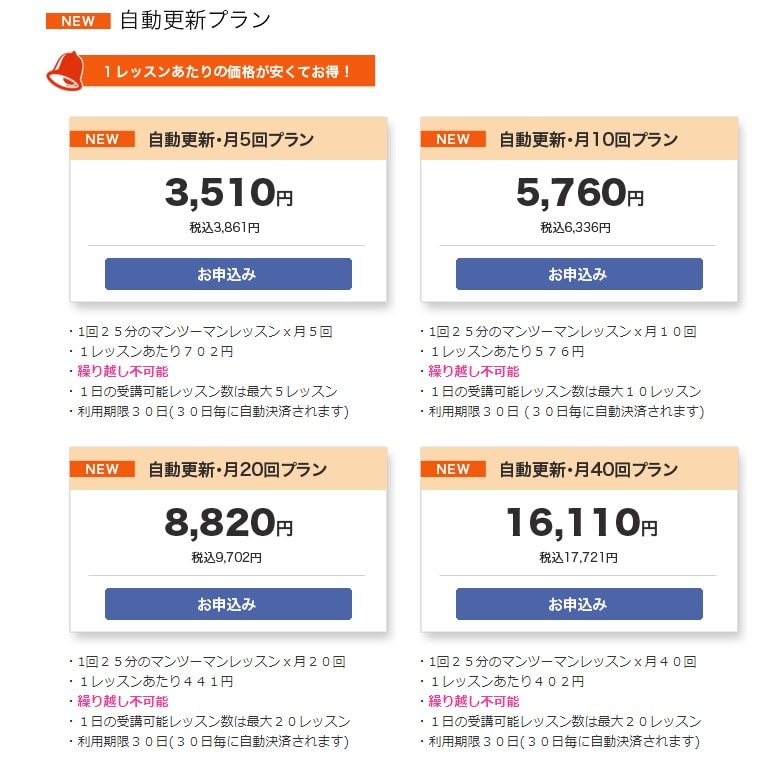Select the 自動更新・月10回プラン card title
775x775 pixels.
click(588, 139)
